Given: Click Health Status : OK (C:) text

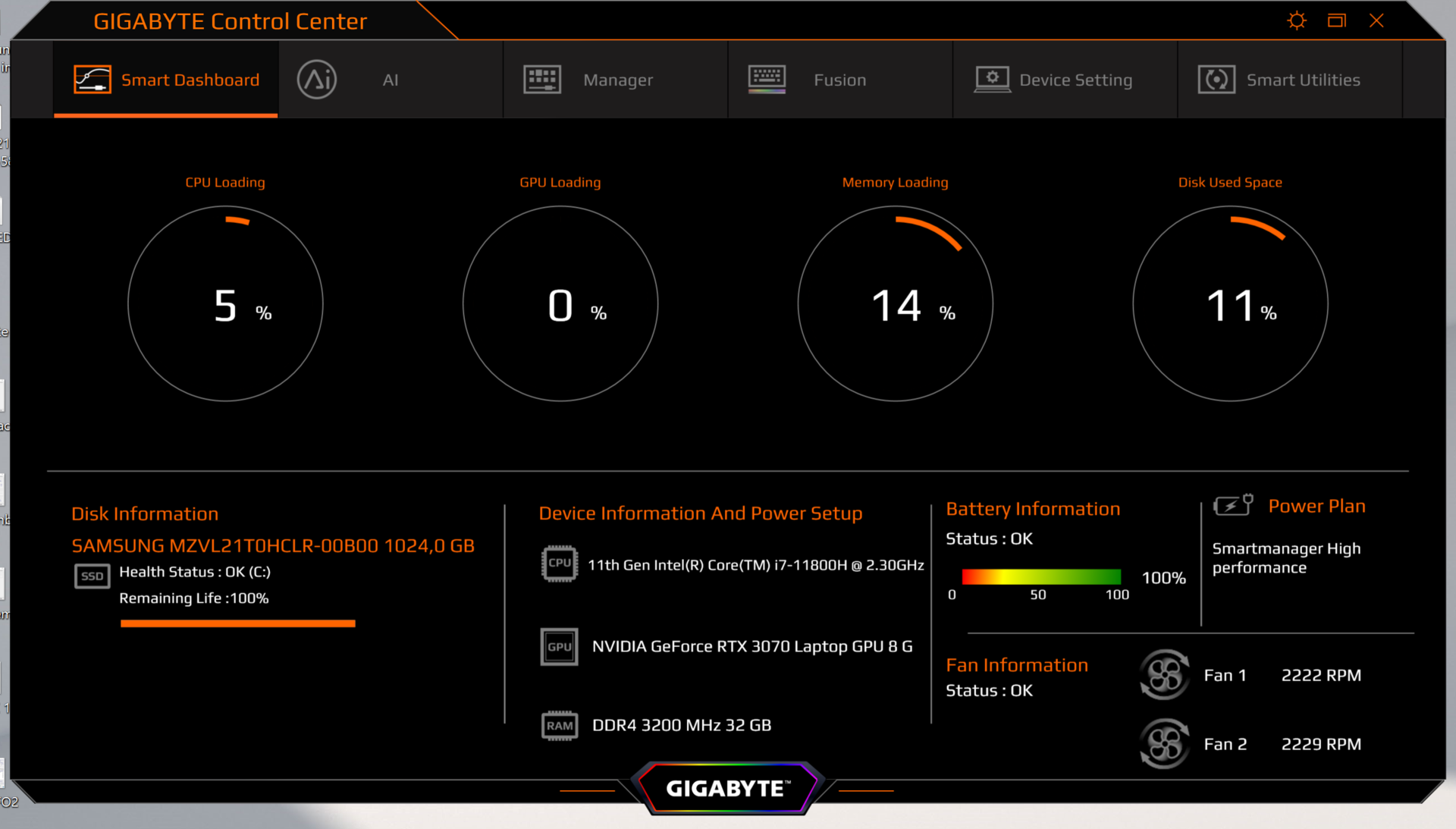Looking at the screenshot, I should (x=195, y=572).
